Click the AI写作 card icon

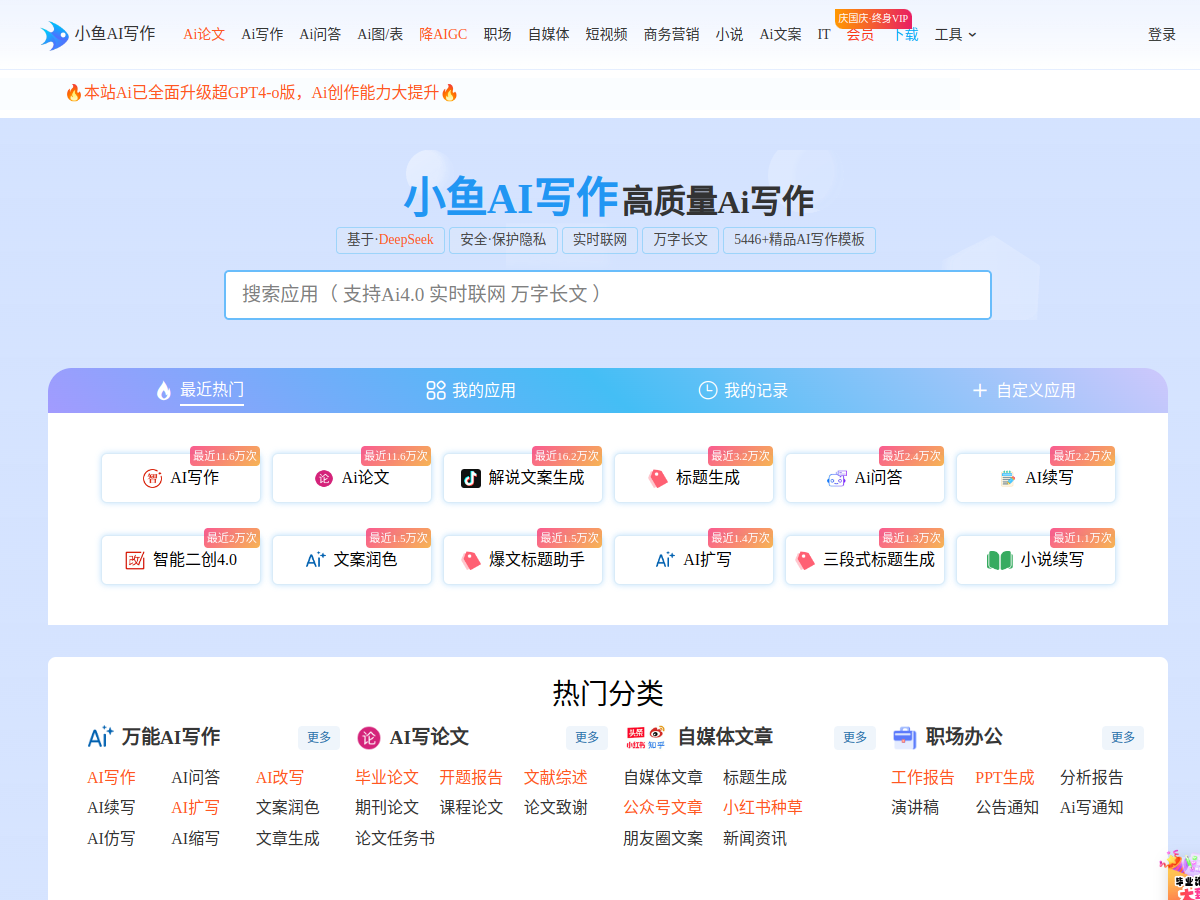point(152,479)
